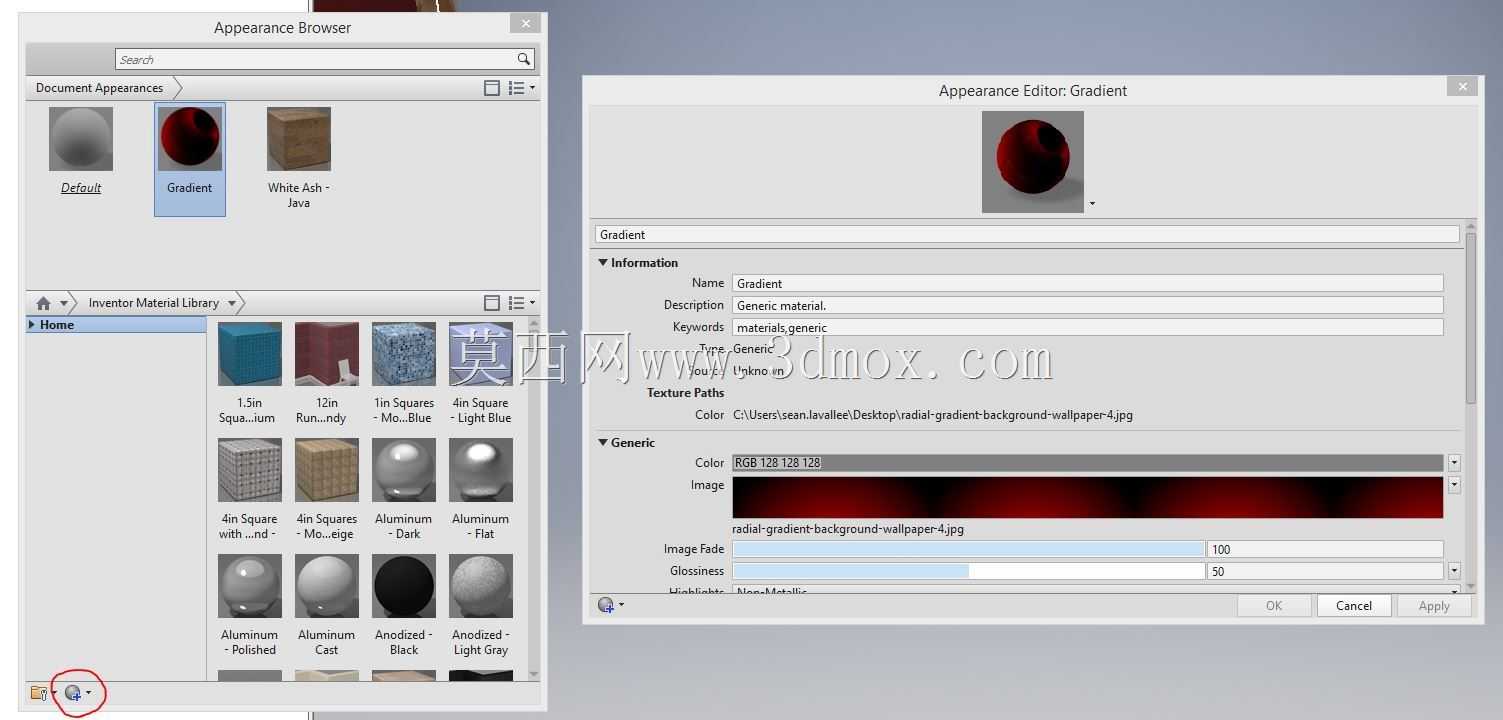Expand the Home tree node arrow
This screenshot has width=1503, height=720.
32,325
